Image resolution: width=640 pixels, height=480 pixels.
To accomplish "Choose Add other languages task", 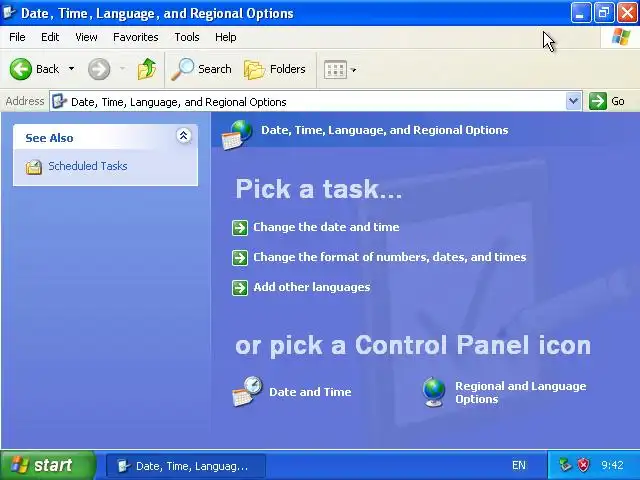I will click(312, 287).
